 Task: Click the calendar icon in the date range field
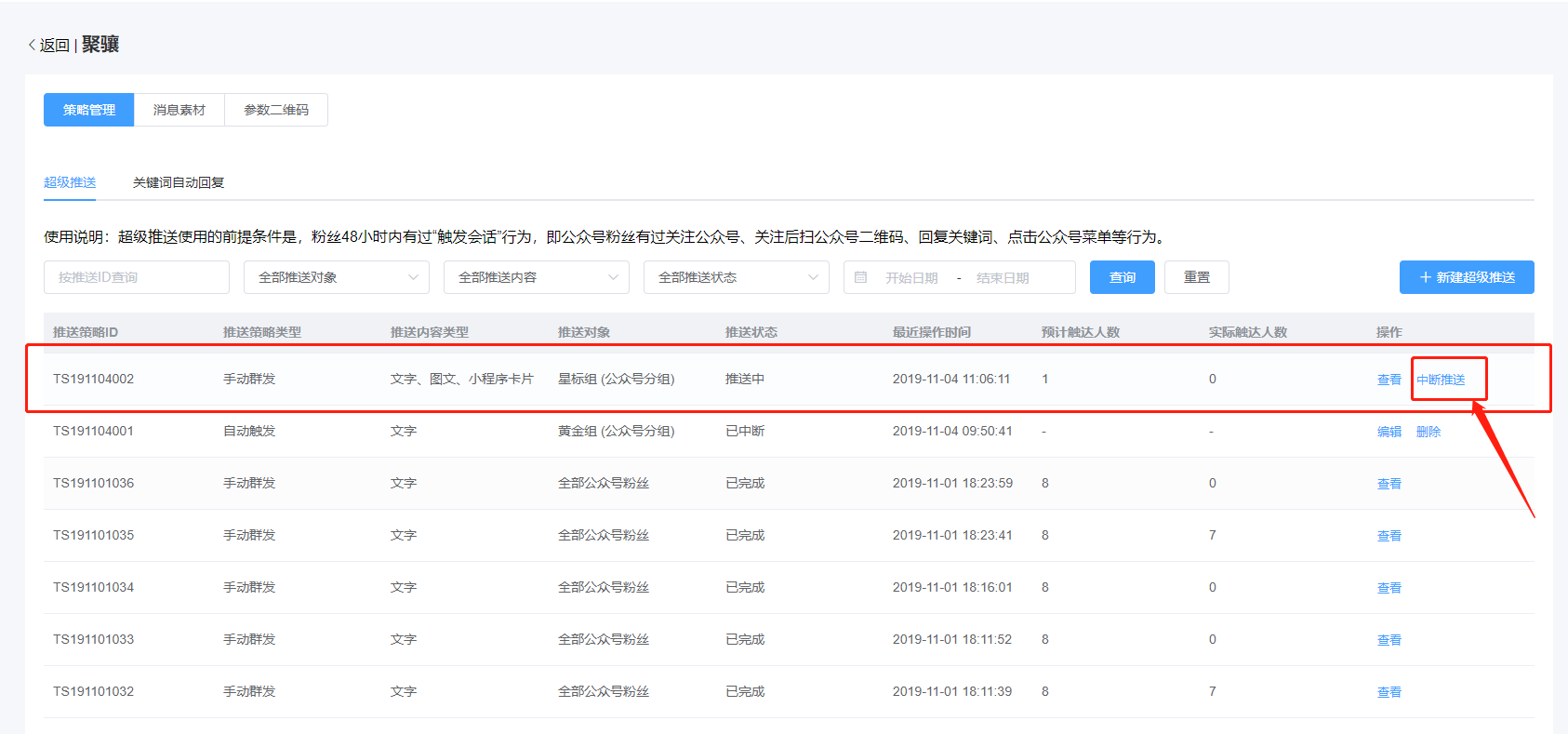pyautogui.click(x=860, y=277)
